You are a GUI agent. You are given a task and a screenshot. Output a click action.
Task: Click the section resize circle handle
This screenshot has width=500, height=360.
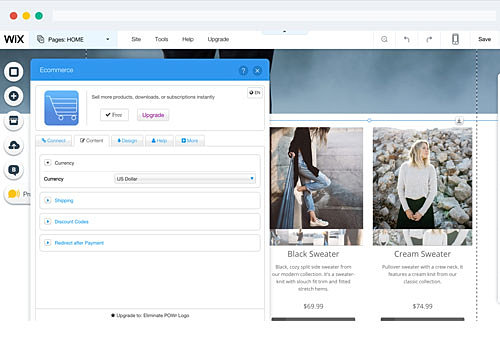click(x=369, y=120)
